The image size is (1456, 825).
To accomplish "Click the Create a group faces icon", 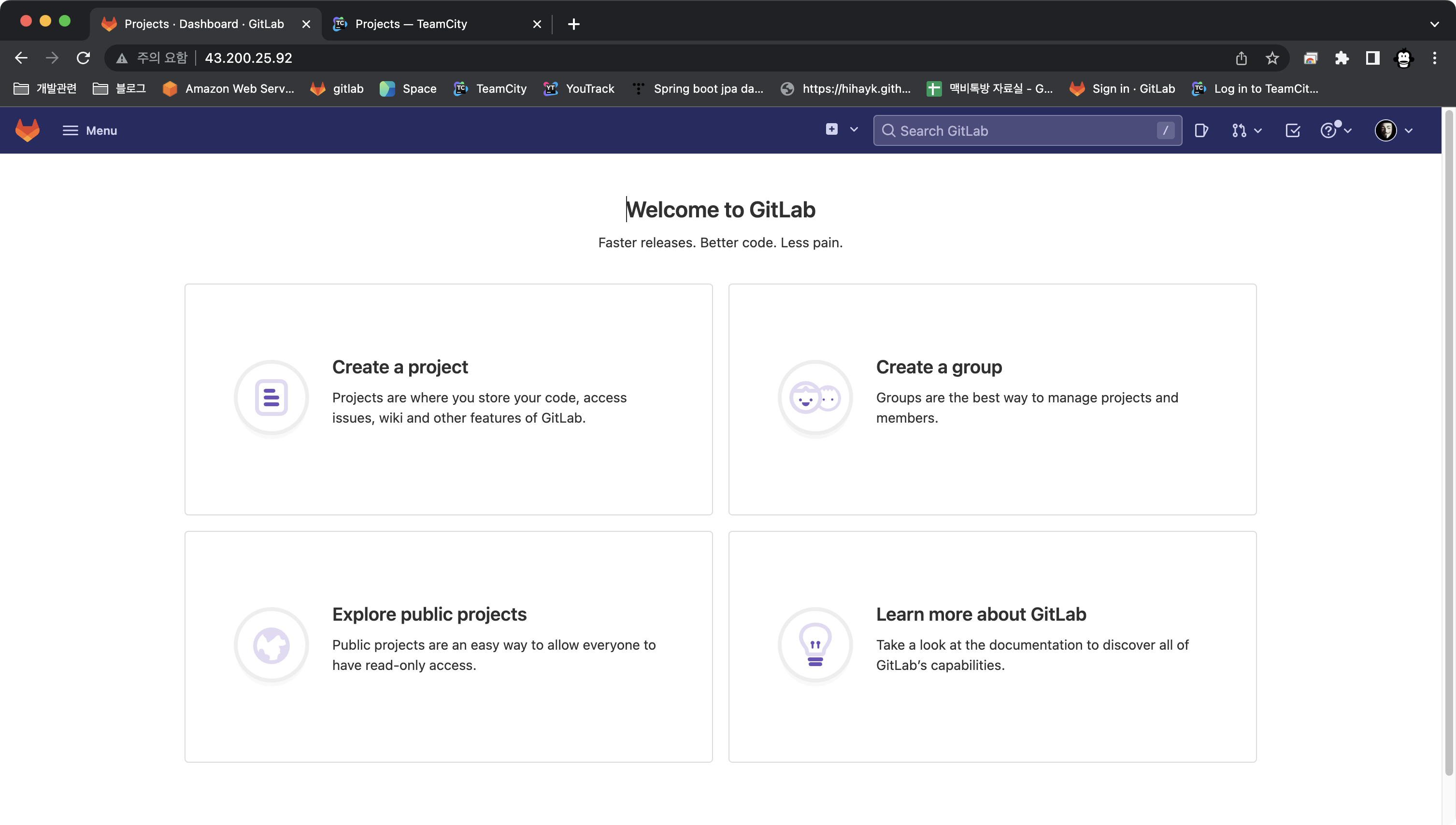I will click(815, 398).
